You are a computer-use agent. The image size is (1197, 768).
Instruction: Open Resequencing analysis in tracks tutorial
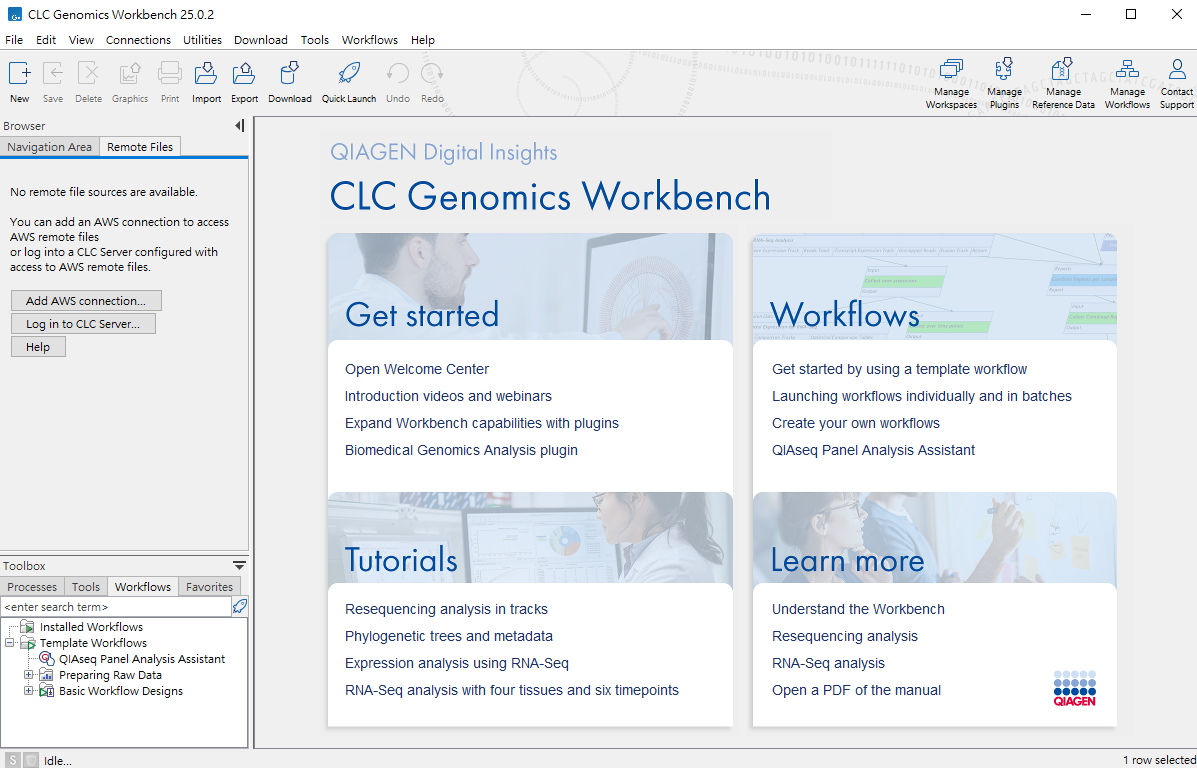[x=446, y=609]
